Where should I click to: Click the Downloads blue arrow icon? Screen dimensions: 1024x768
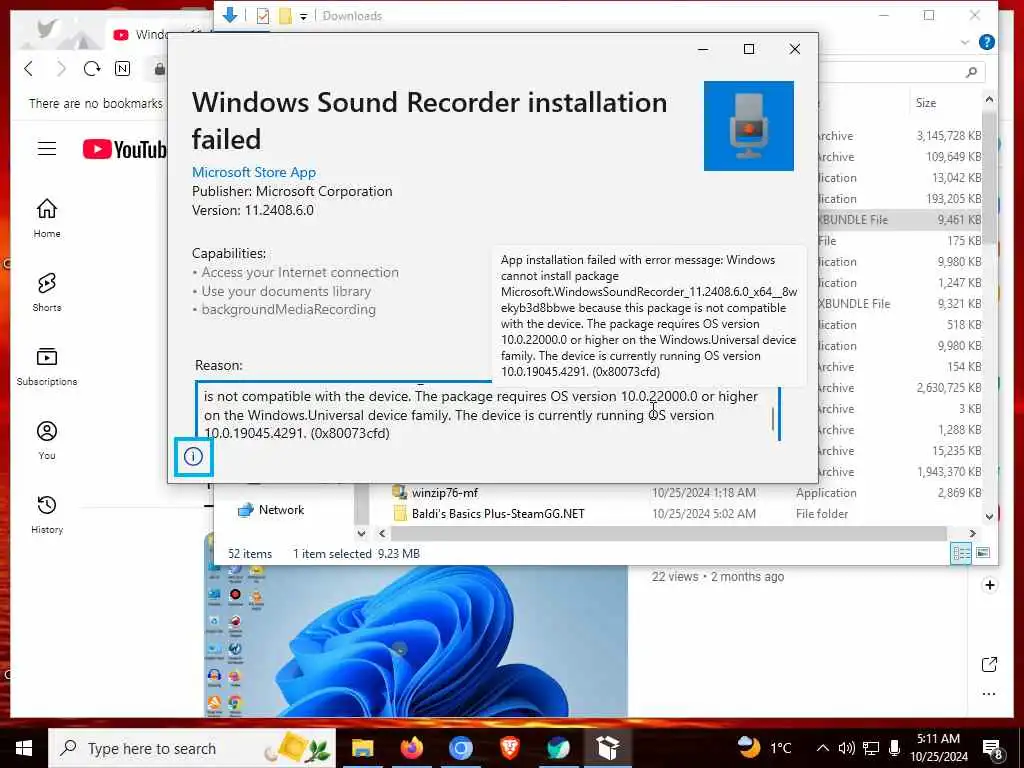(x=230, y=14)
